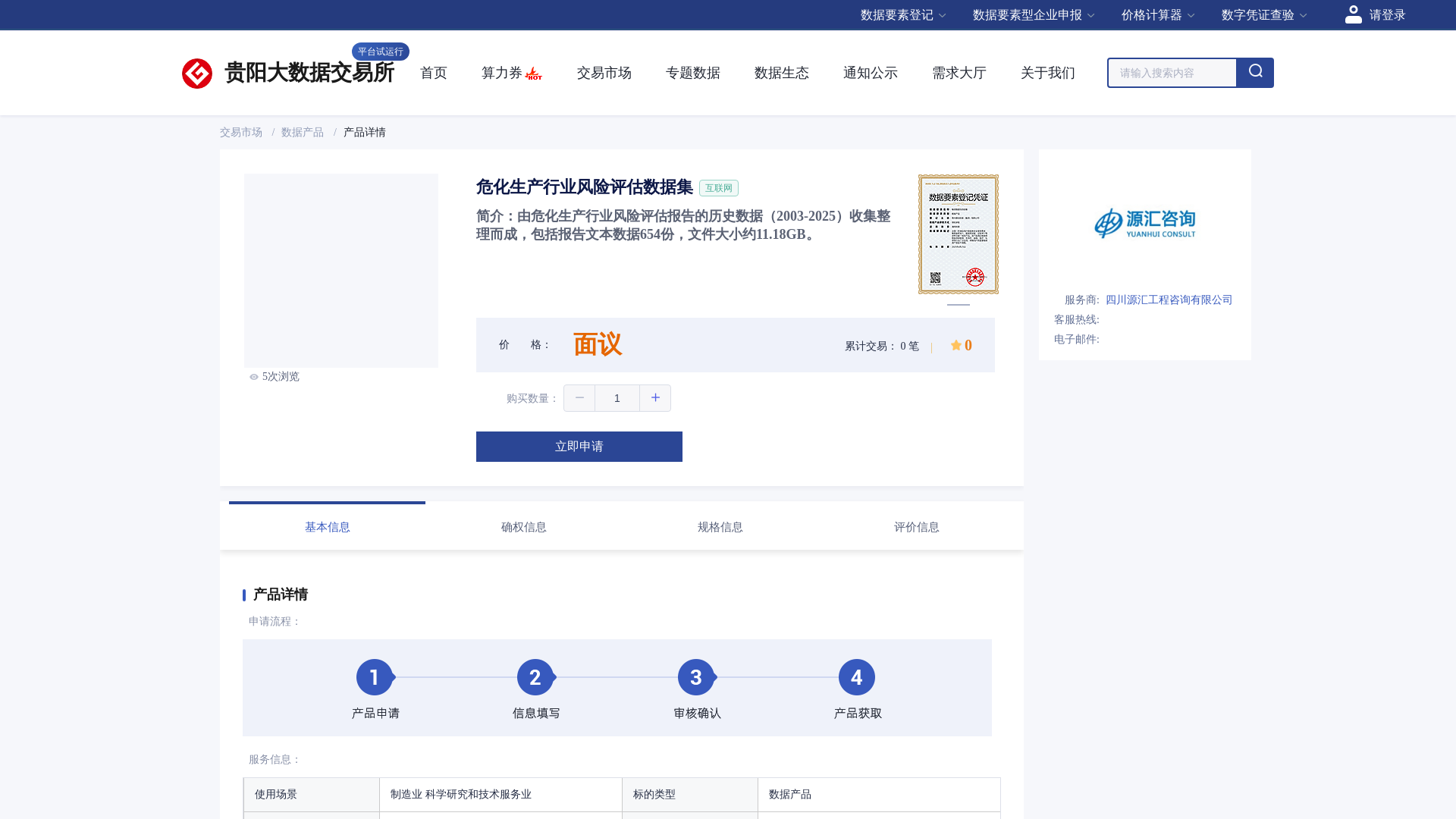Image resolution: width=1456 pixels, height=819 pixels.
Task: Expand the 价格计算器 dropdown
Action: pyautogui.click(x=1158, y=15)
